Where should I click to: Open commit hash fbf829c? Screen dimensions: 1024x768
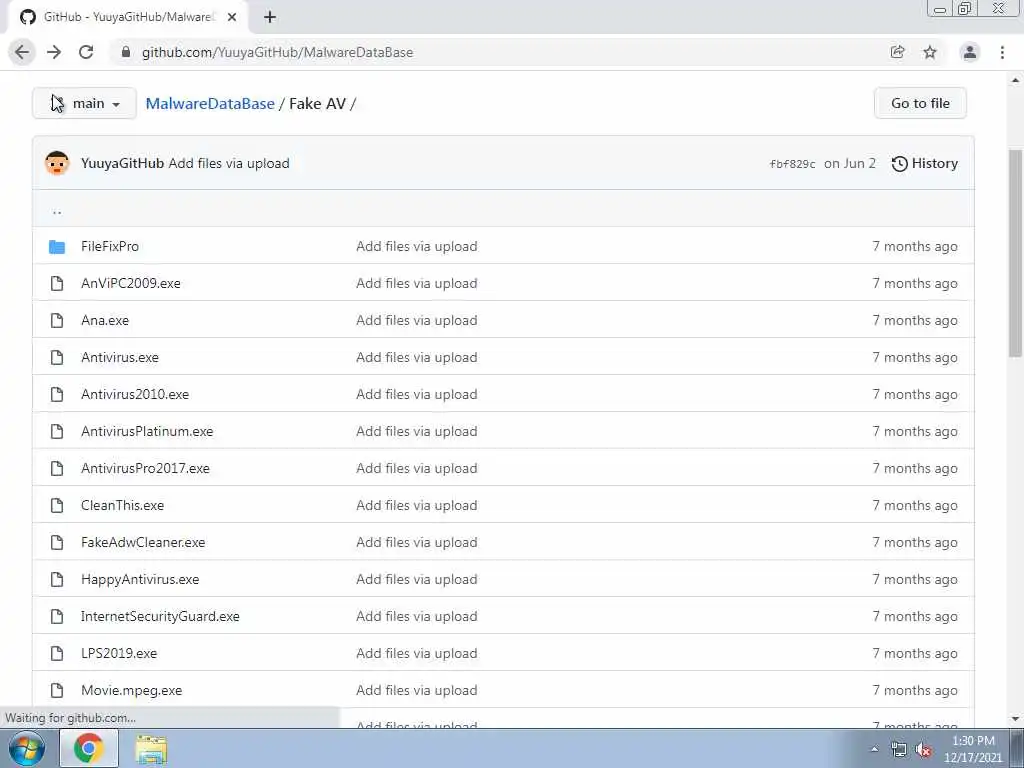tap(792, 164)
